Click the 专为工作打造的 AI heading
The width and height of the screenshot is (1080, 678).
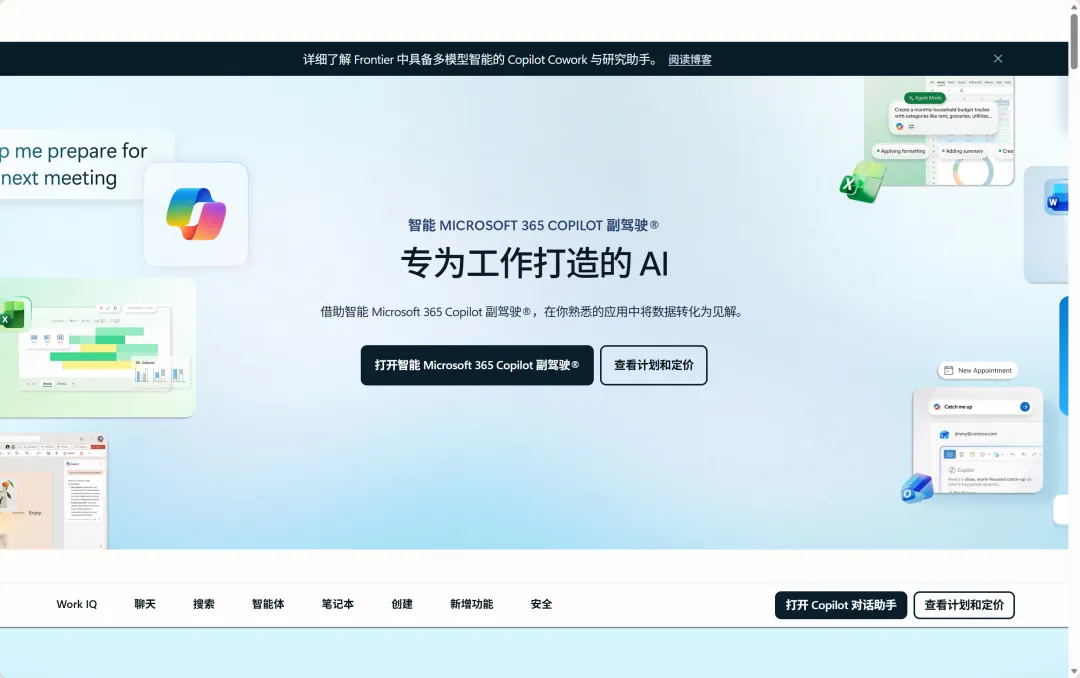[534, 264]
